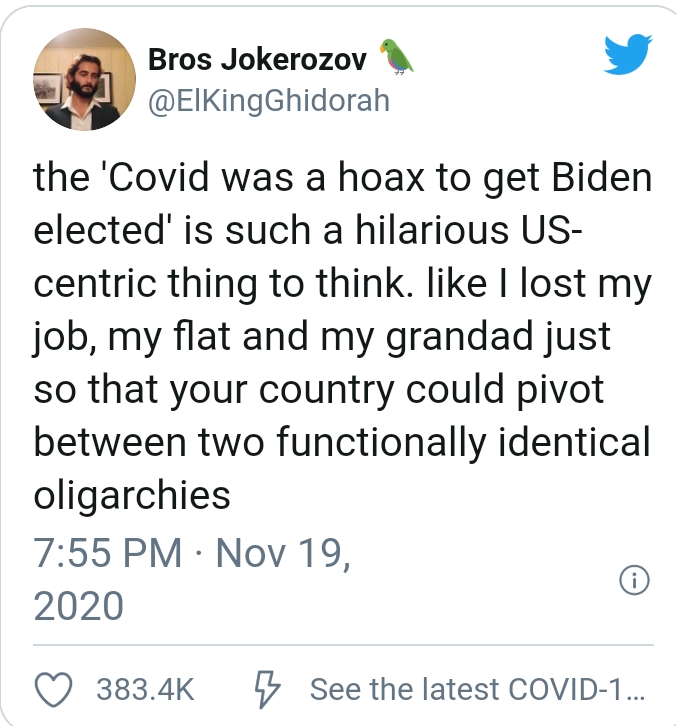Click the word 'oligarchies' in the tweet

(x=133, y=492)
